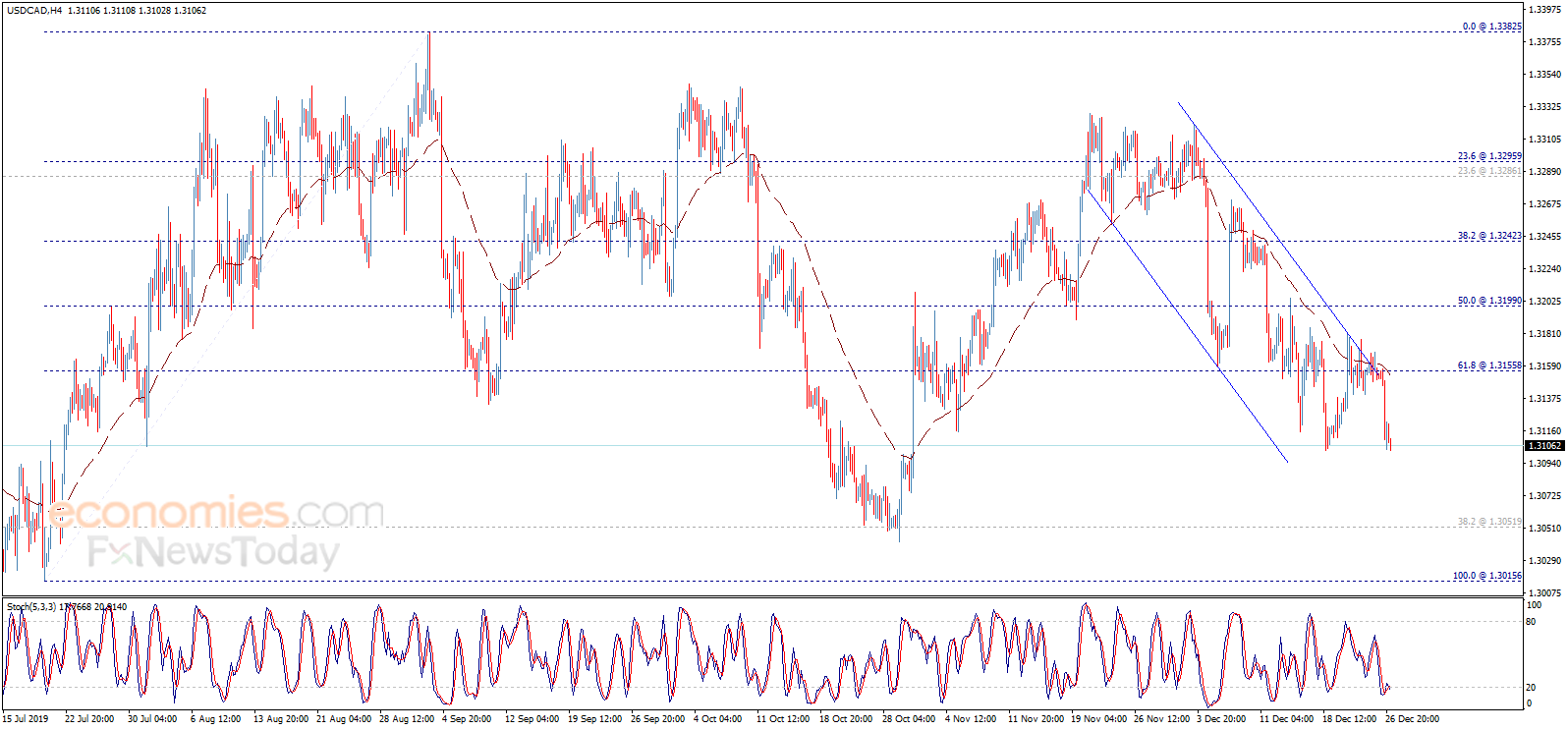Click the stochastic scale value 80
Image resolution: width=1568 pixels, height=730 pixels.
click(x=1531, y=622)
